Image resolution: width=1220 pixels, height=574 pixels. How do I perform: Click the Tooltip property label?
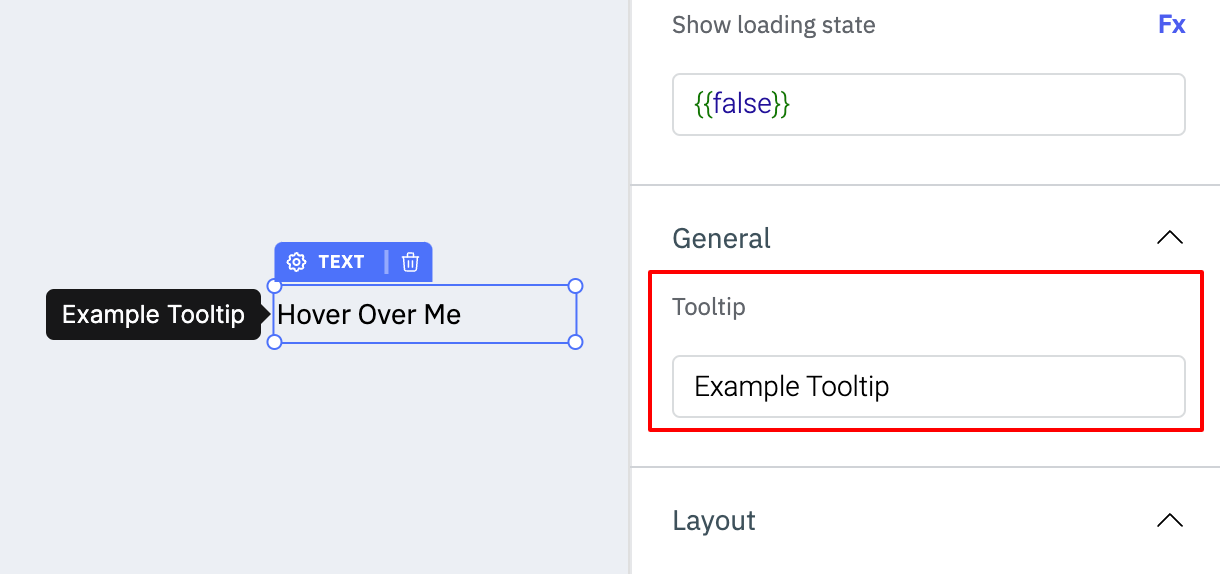tap(709, 306)
